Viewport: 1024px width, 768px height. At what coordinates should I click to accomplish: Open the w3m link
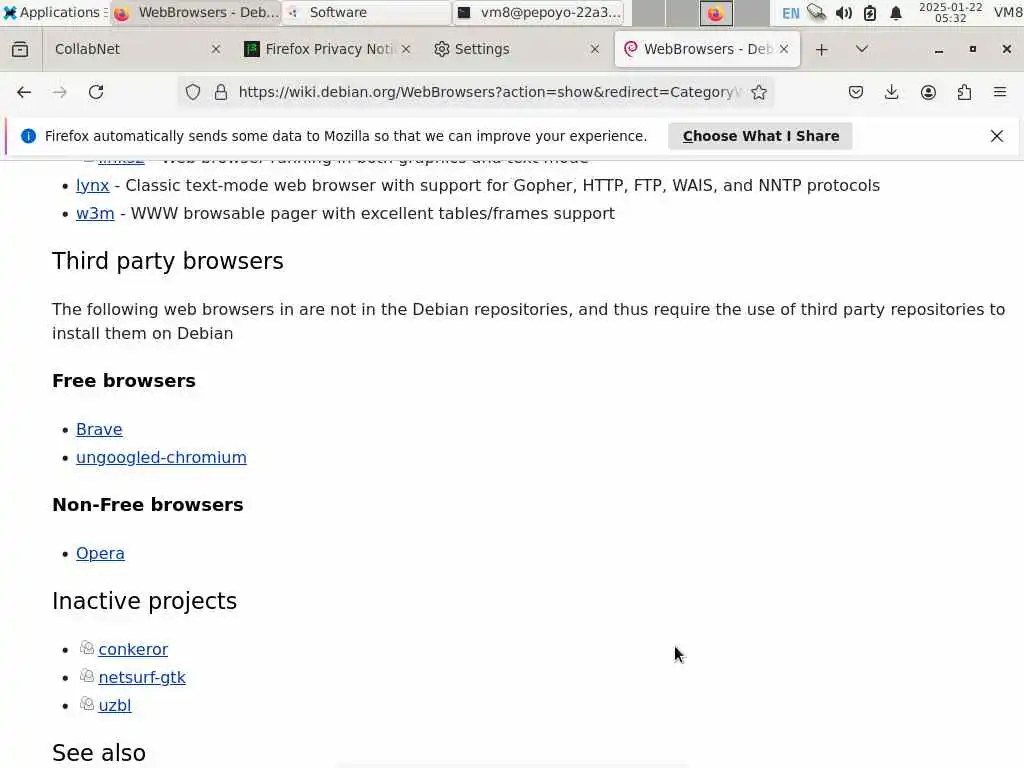[95, 214]
